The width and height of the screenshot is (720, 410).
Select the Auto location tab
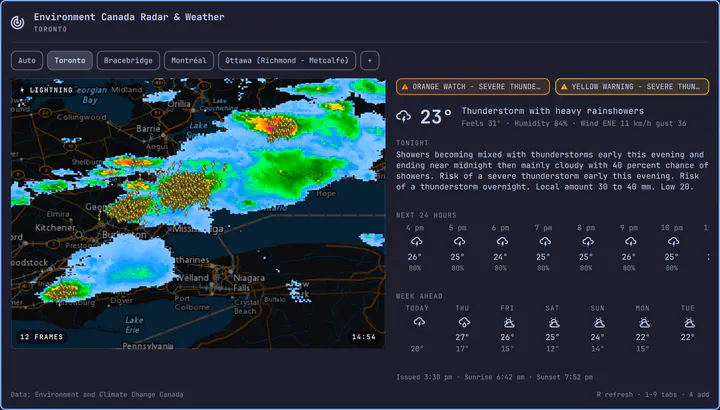click(27, 61)
